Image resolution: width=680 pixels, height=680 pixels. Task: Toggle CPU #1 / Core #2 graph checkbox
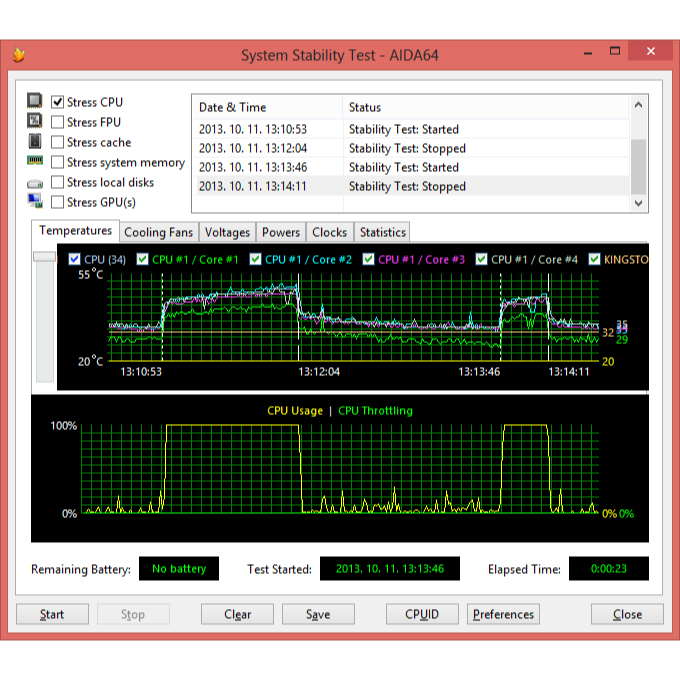coord(255,259)
